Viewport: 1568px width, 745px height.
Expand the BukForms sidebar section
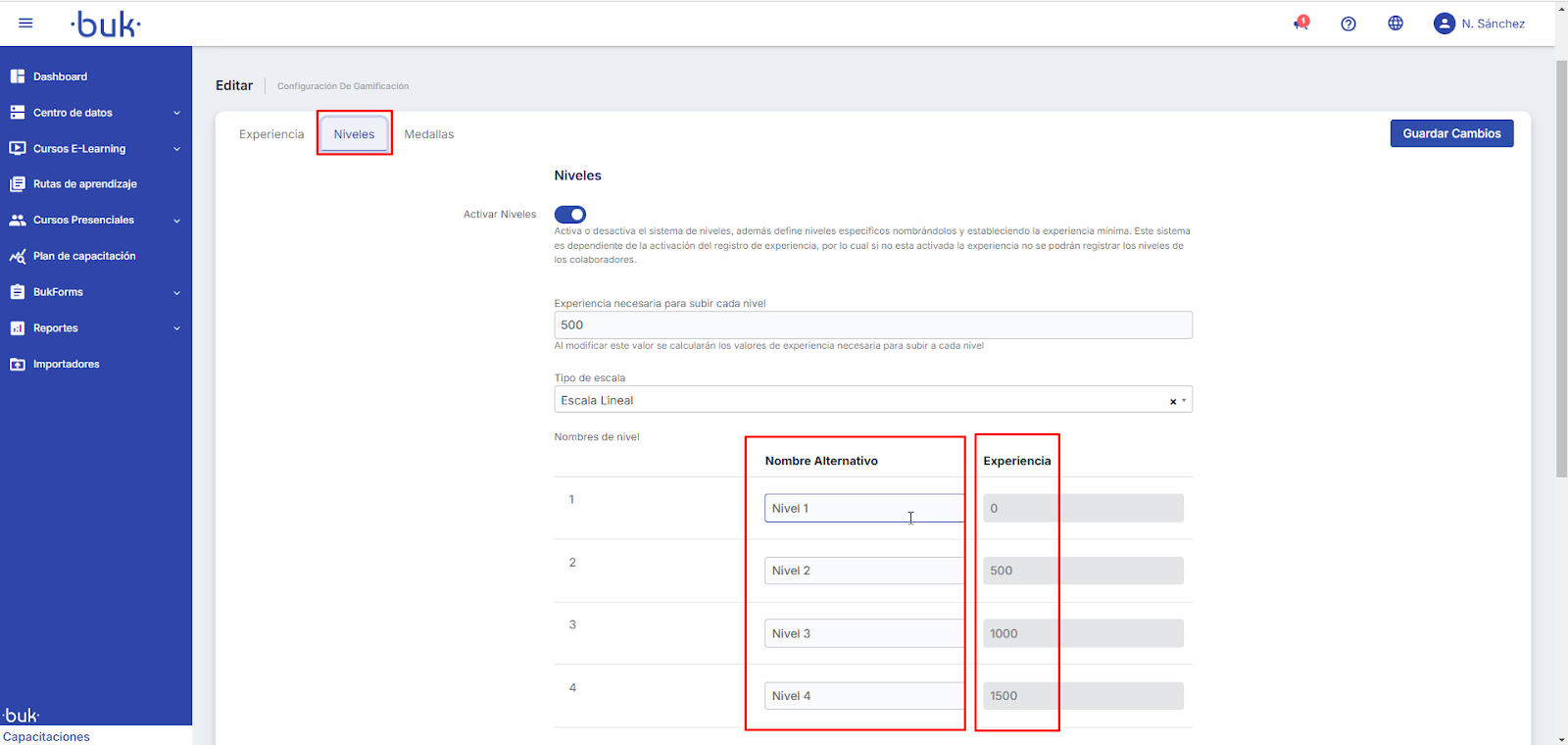coord(176,292)
